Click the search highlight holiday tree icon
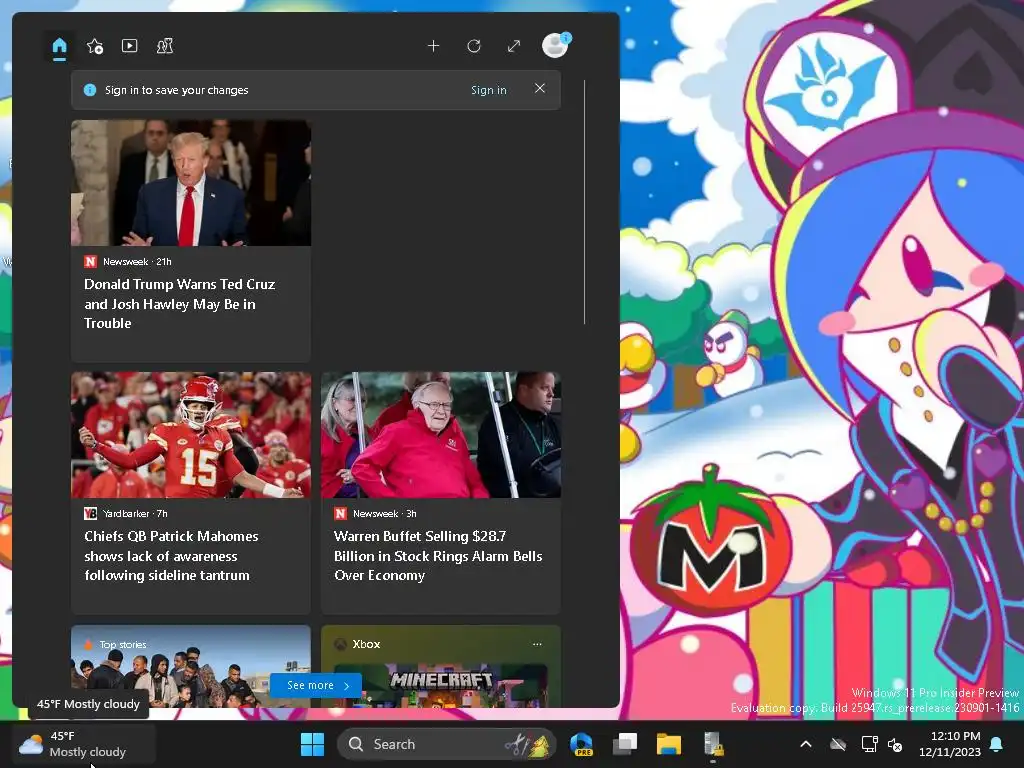Image resolution: width=1024 pixels, height=768 pixels. 529,744
